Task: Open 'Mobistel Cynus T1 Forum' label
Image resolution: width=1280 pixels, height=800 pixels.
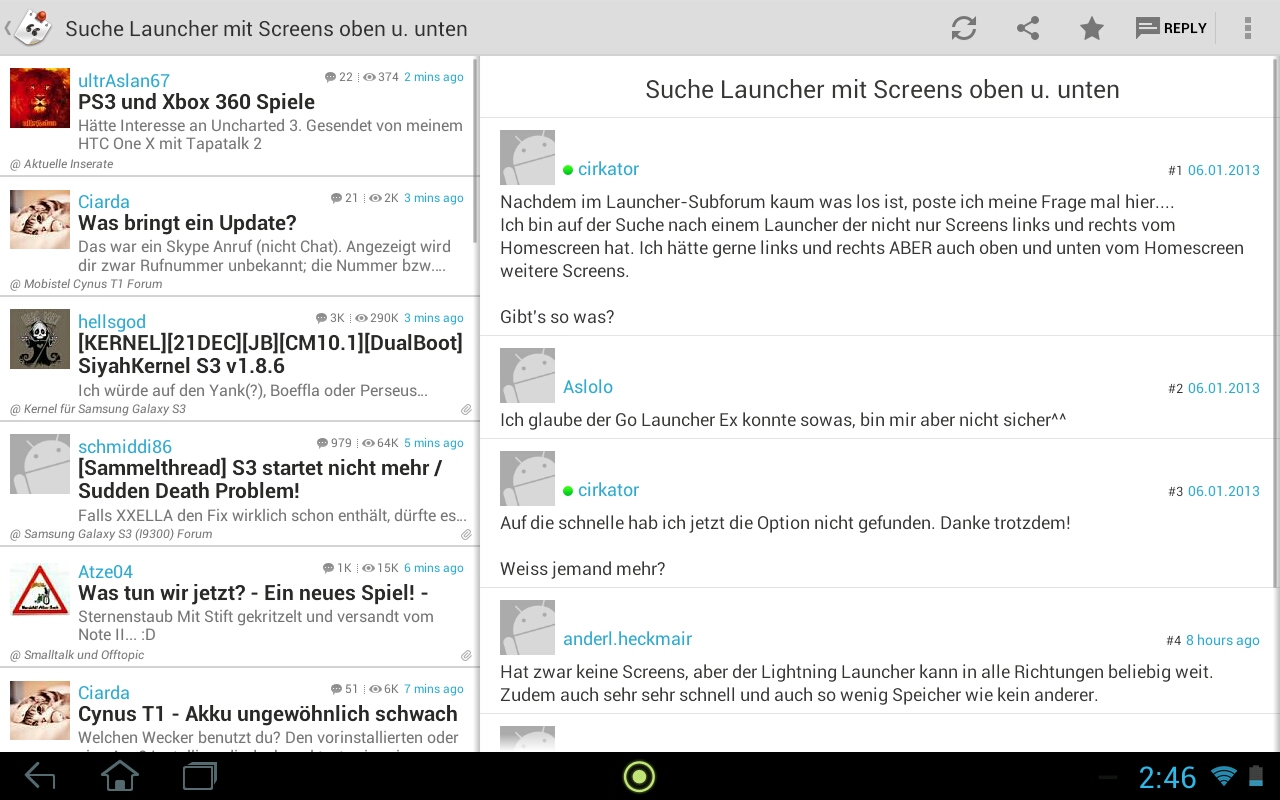Action: (x=86, y=284)
